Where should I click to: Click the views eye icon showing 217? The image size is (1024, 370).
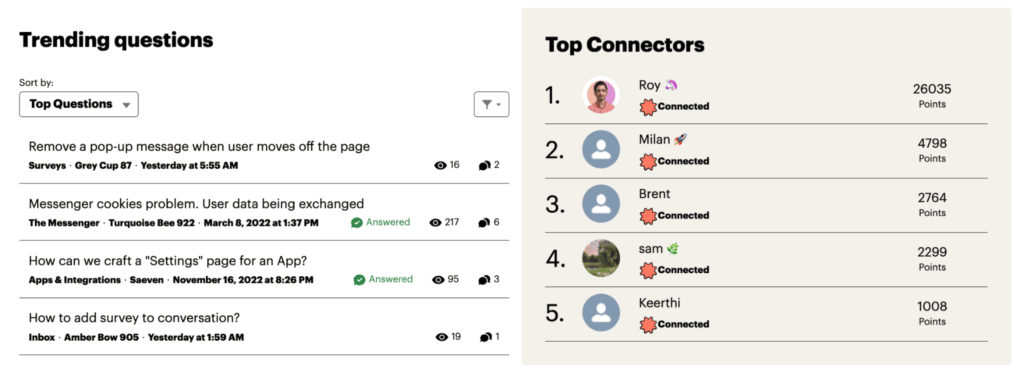coord(436,223)
